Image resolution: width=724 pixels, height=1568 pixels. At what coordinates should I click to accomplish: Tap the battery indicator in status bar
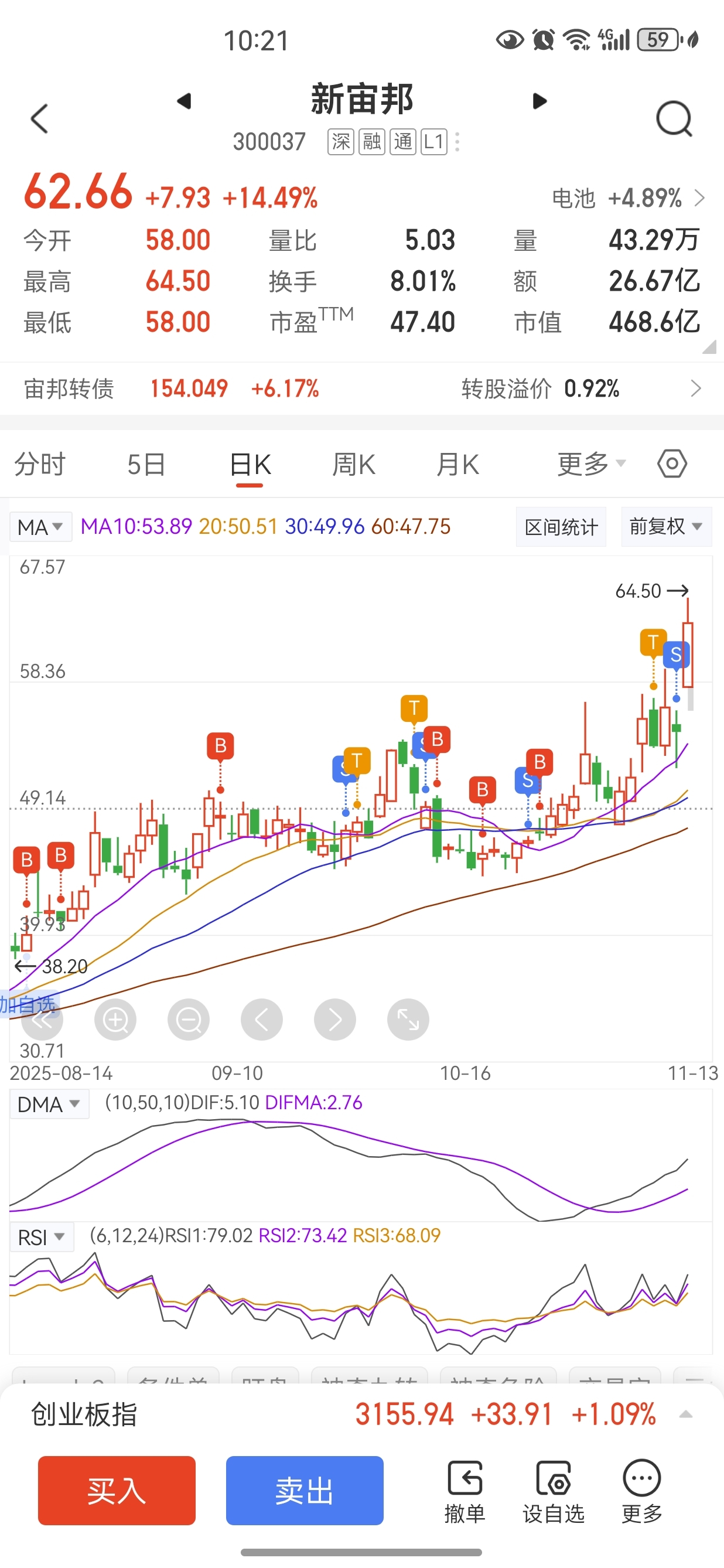(x=659, y=40)
